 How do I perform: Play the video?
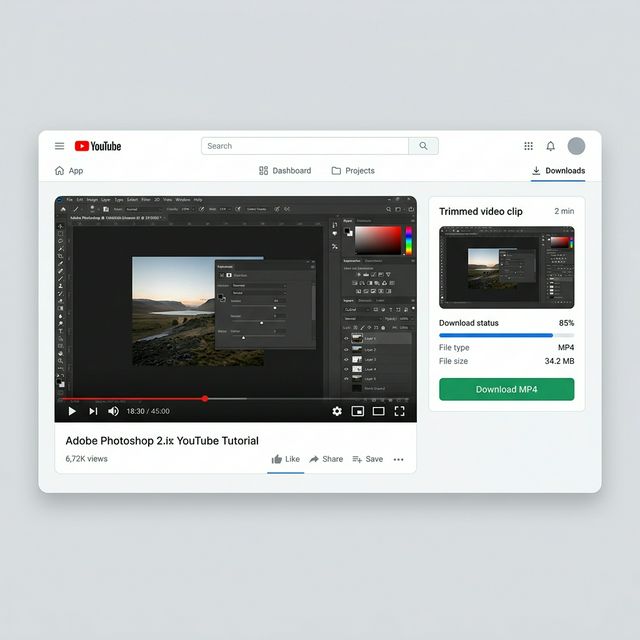pyautogui.click(x=72, y=411)
